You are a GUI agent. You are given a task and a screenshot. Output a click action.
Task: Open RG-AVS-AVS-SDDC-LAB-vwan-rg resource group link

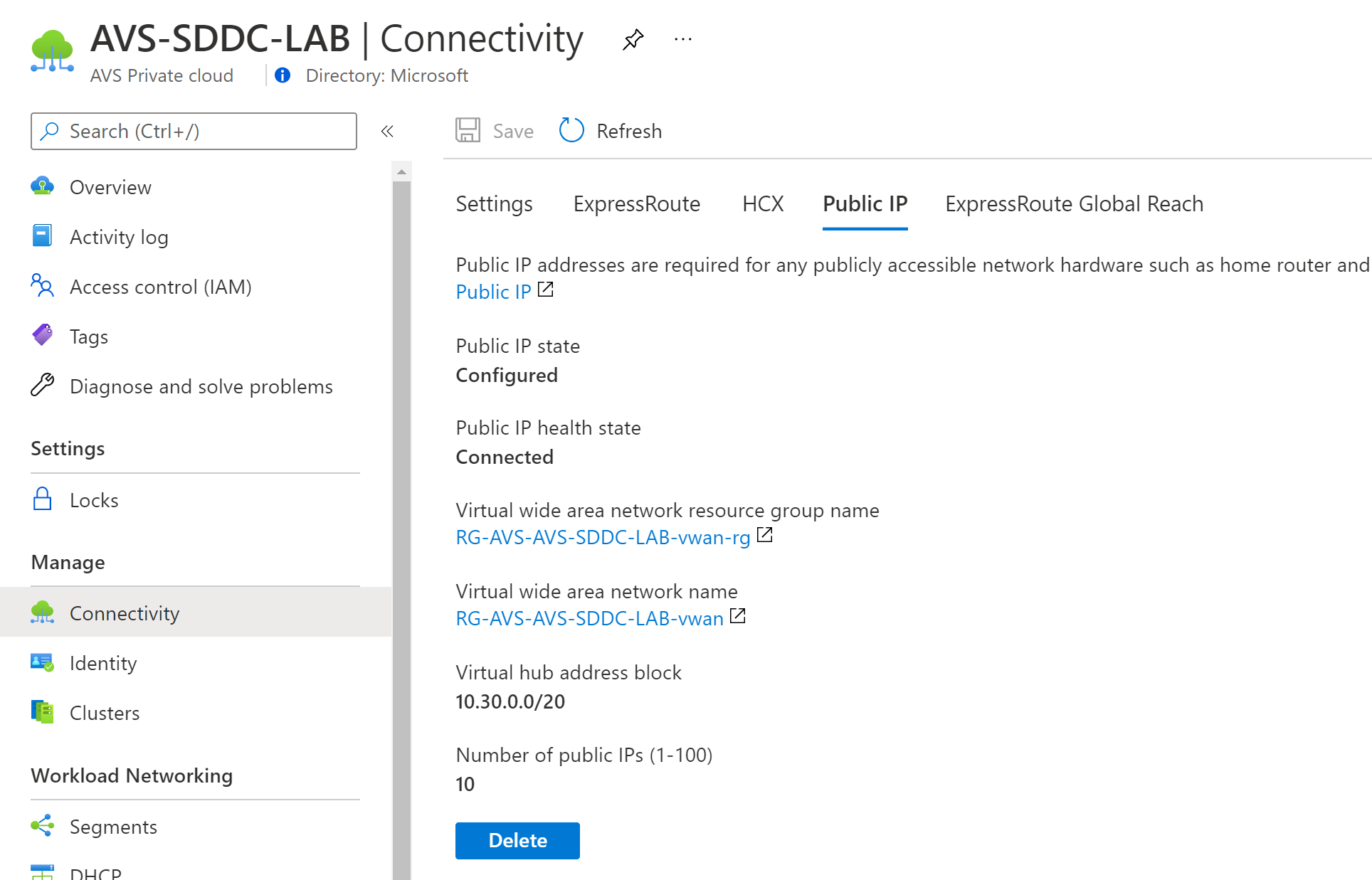603,538
